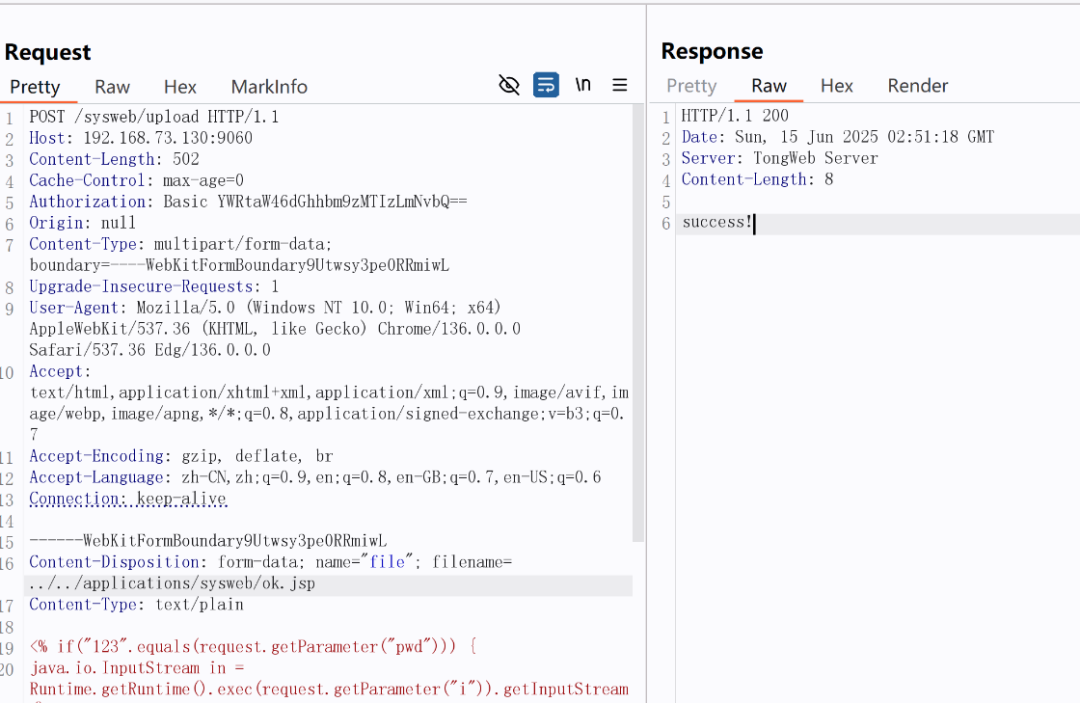Click the java.io.InputStream in = line
Image resolution: width=1080 pixels, height=703 pixels.
pyautogui.click(x=137, y=669)
